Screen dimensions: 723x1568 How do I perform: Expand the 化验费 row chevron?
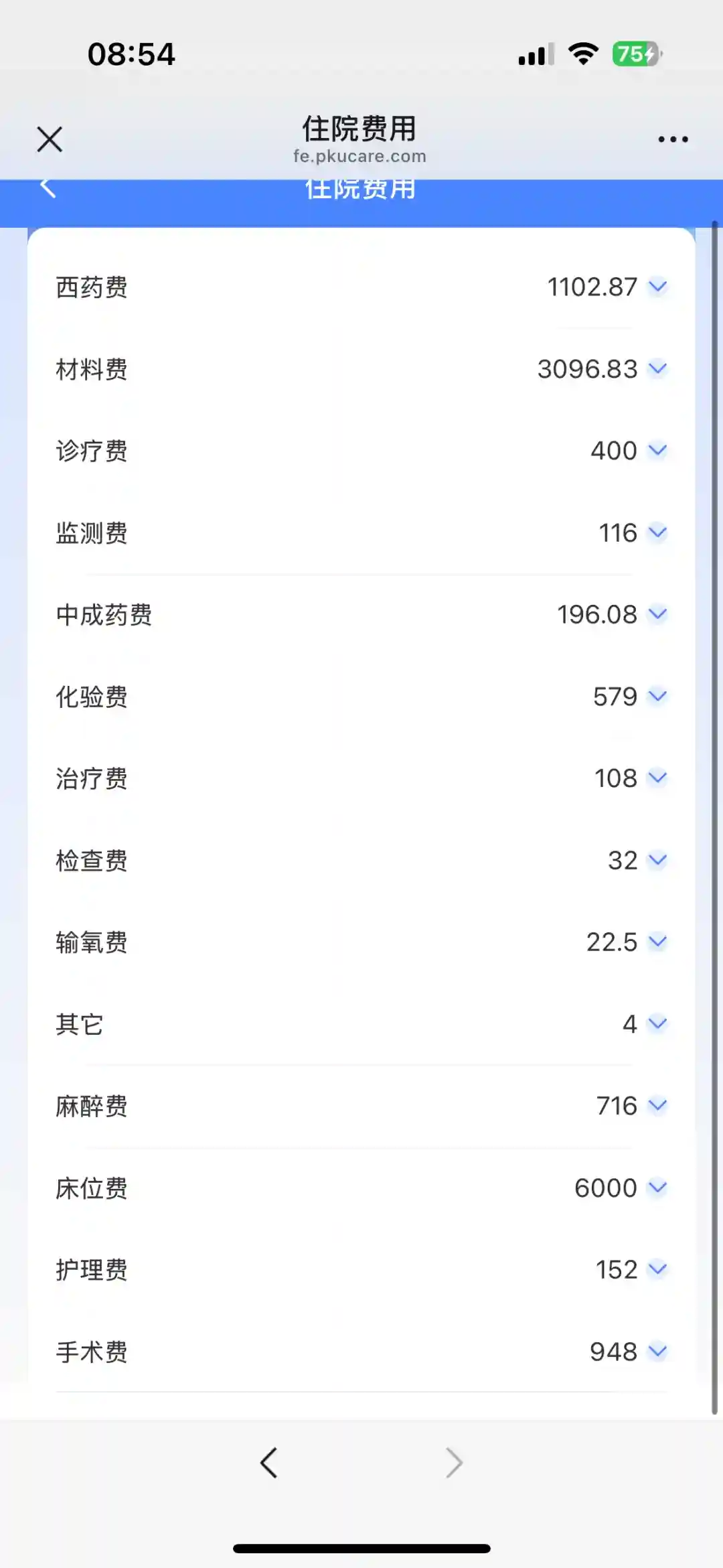point(658,696)
